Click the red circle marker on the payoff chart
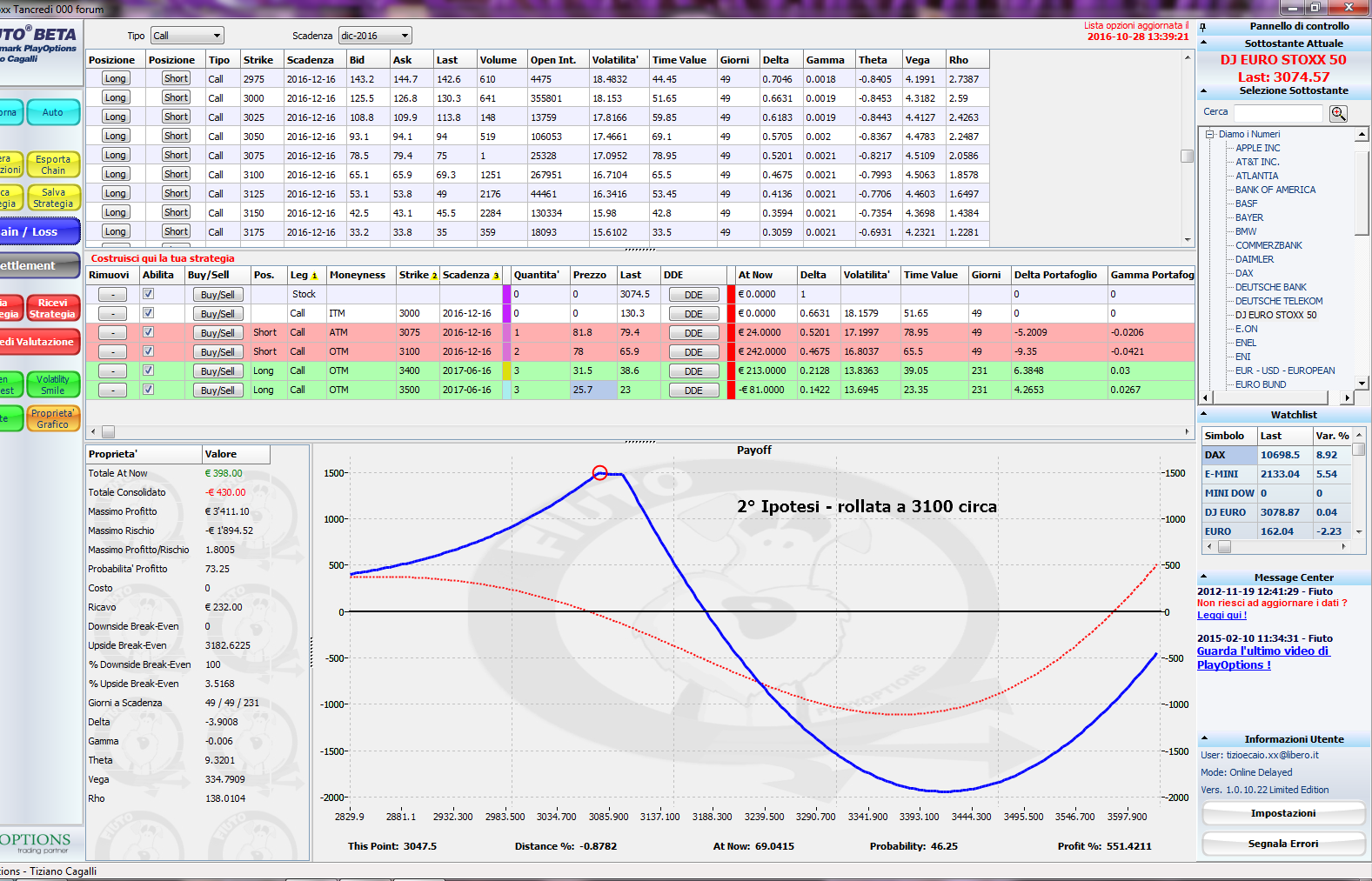This screenshot has width=1372, height=881. (599, 473)
